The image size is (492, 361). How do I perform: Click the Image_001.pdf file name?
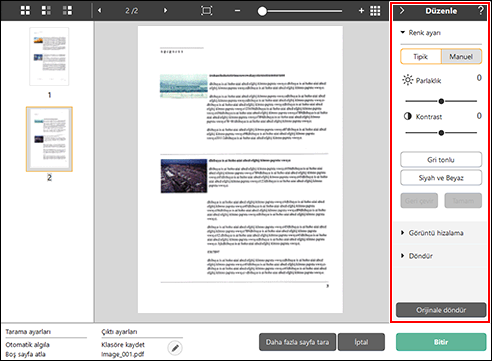[123, 354]
